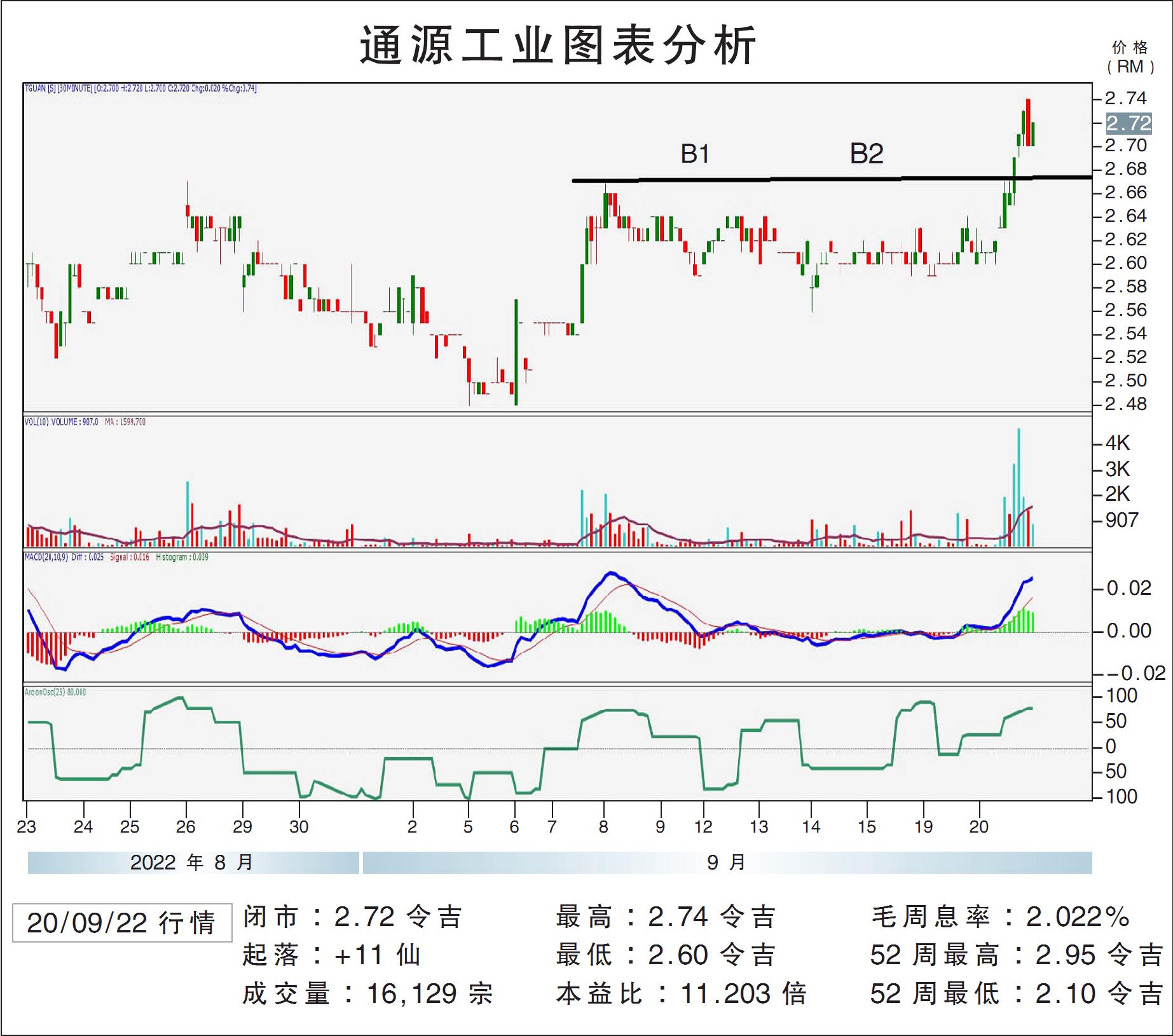Click the date label 14 on the time axis
Screen dimensions: 1173x1036
pyautogui.click(x=811, y=826)
